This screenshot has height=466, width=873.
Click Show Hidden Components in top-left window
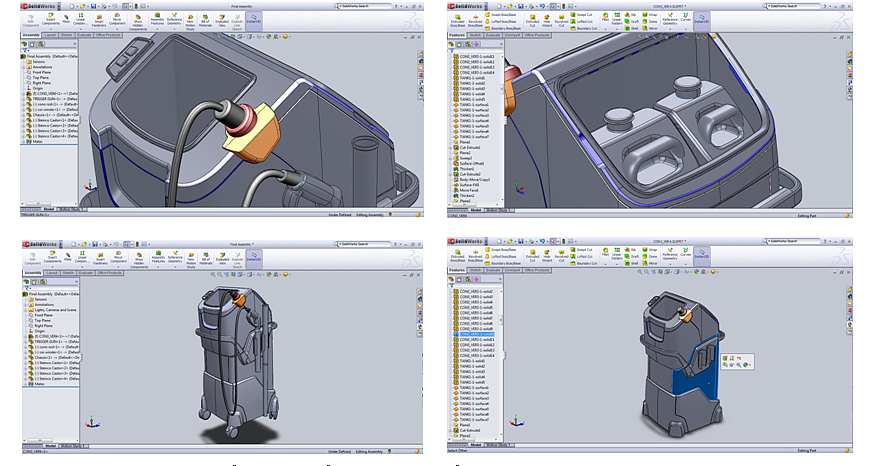click(x=138, y=17)
